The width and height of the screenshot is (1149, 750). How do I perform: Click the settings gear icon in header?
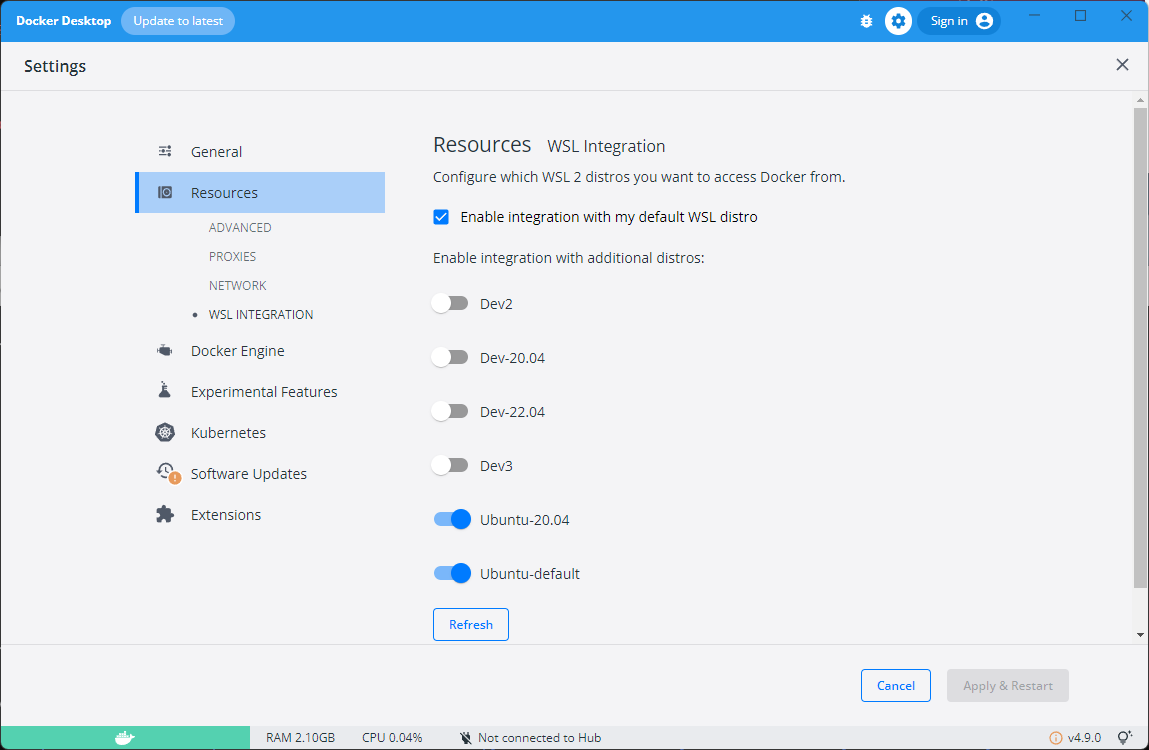(898, 21)
